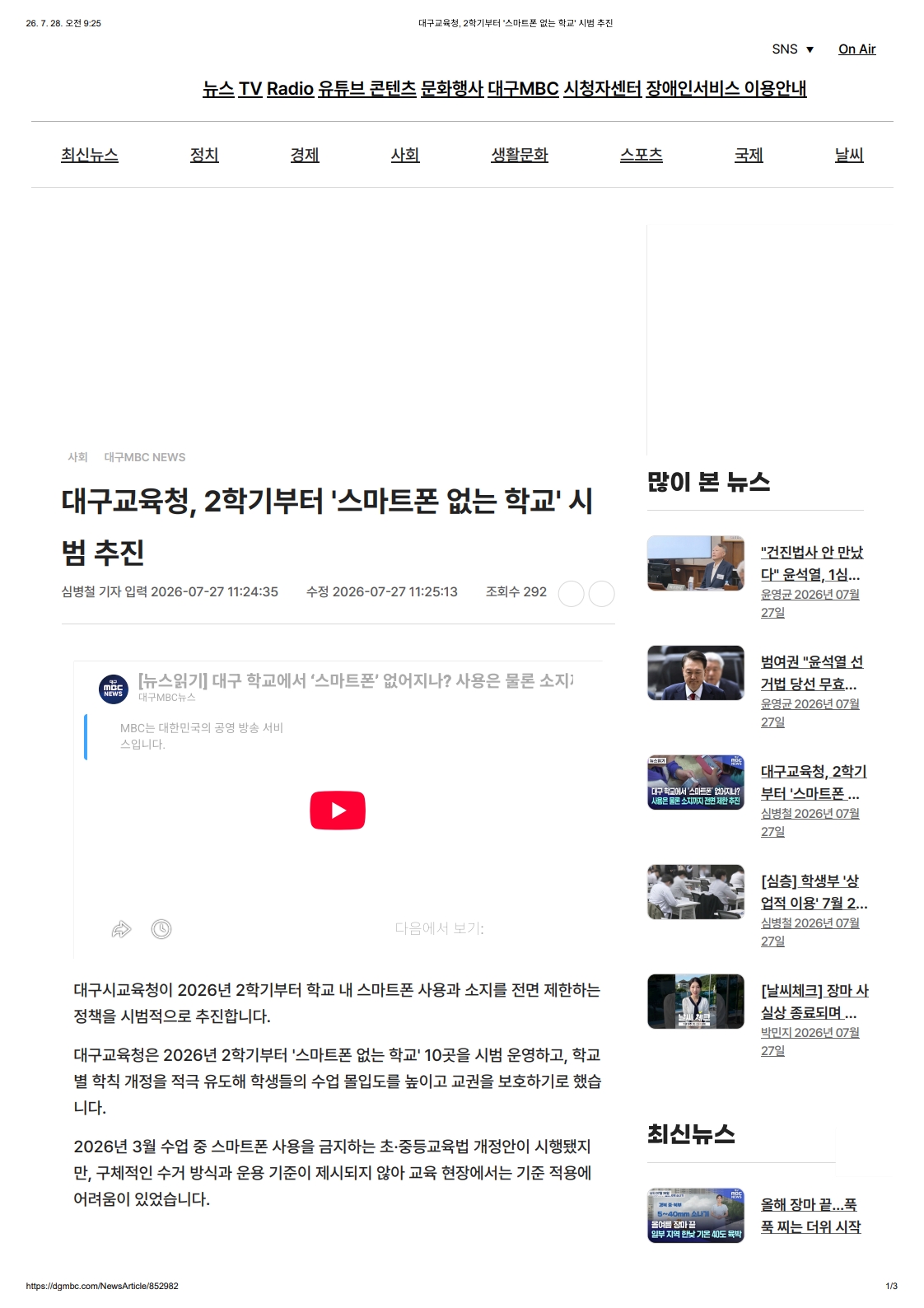
Task: Switch to 국제 category tab
Action: pyautogui.click(x=749, y=155)
